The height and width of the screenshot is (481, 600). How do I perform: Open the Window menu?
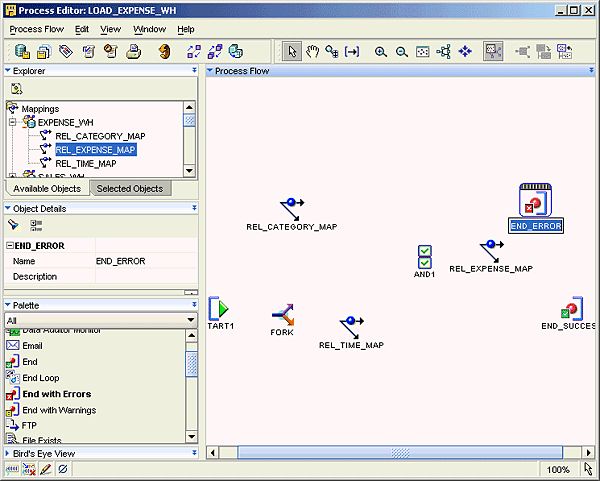coord(150,29)
